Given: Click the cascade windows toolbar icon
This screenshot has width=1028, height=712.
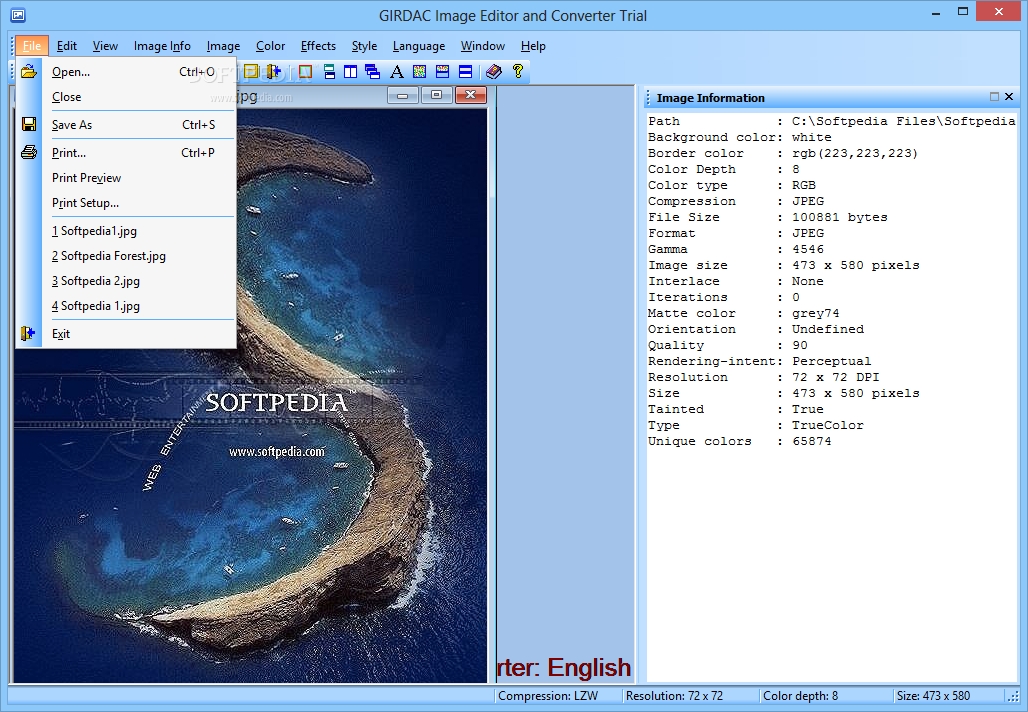Looking at the screenshot, I should (372, 71).
